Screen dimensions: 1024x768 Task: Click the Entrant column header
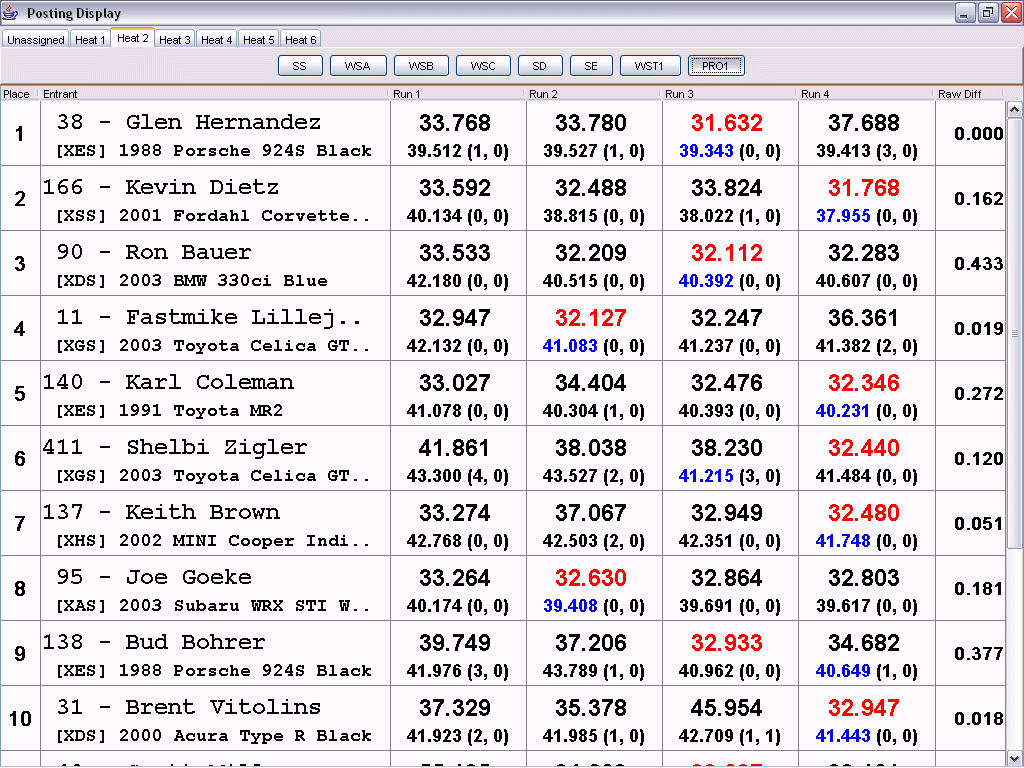(x=213, y=94)
